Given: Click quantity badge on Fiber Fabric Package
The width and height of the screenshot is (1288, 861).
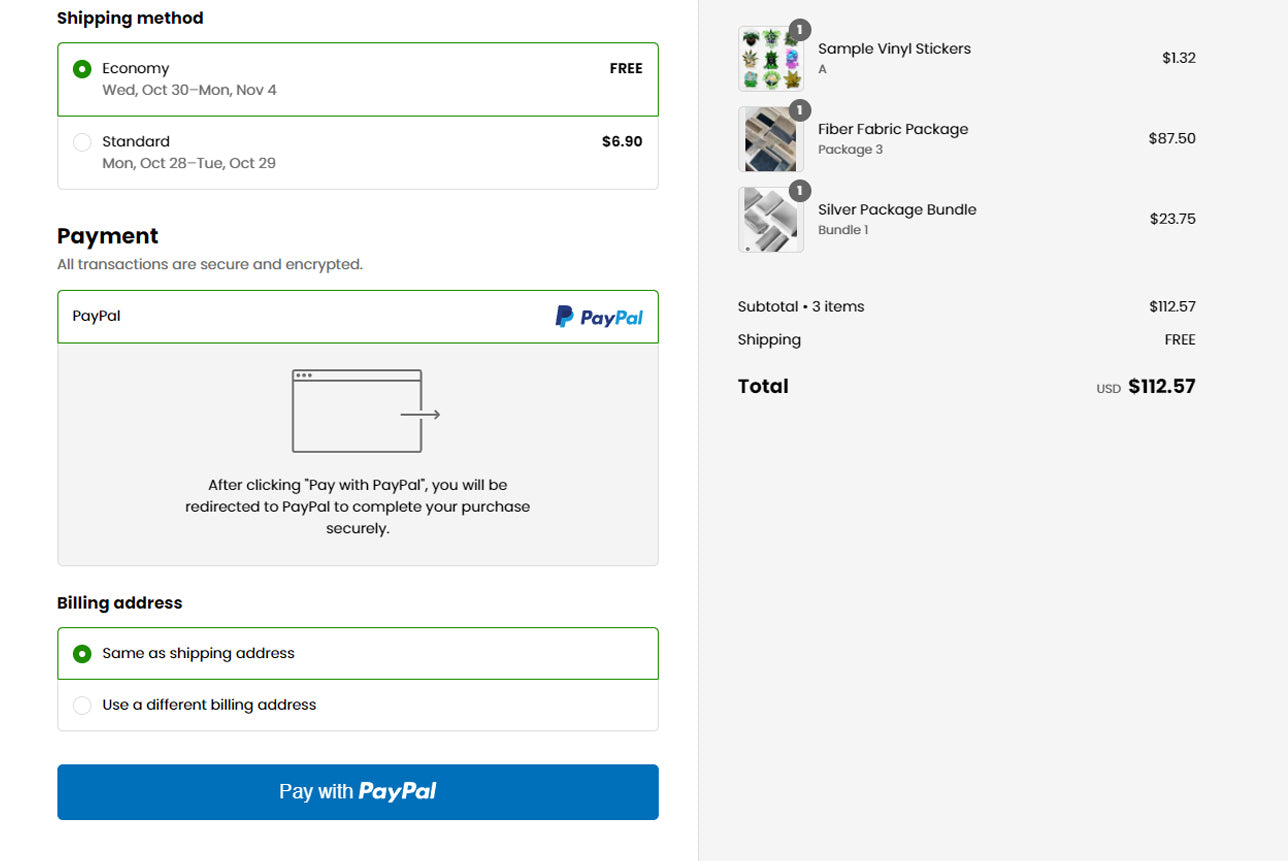Looking at the screenshot, I should (800, 110).
